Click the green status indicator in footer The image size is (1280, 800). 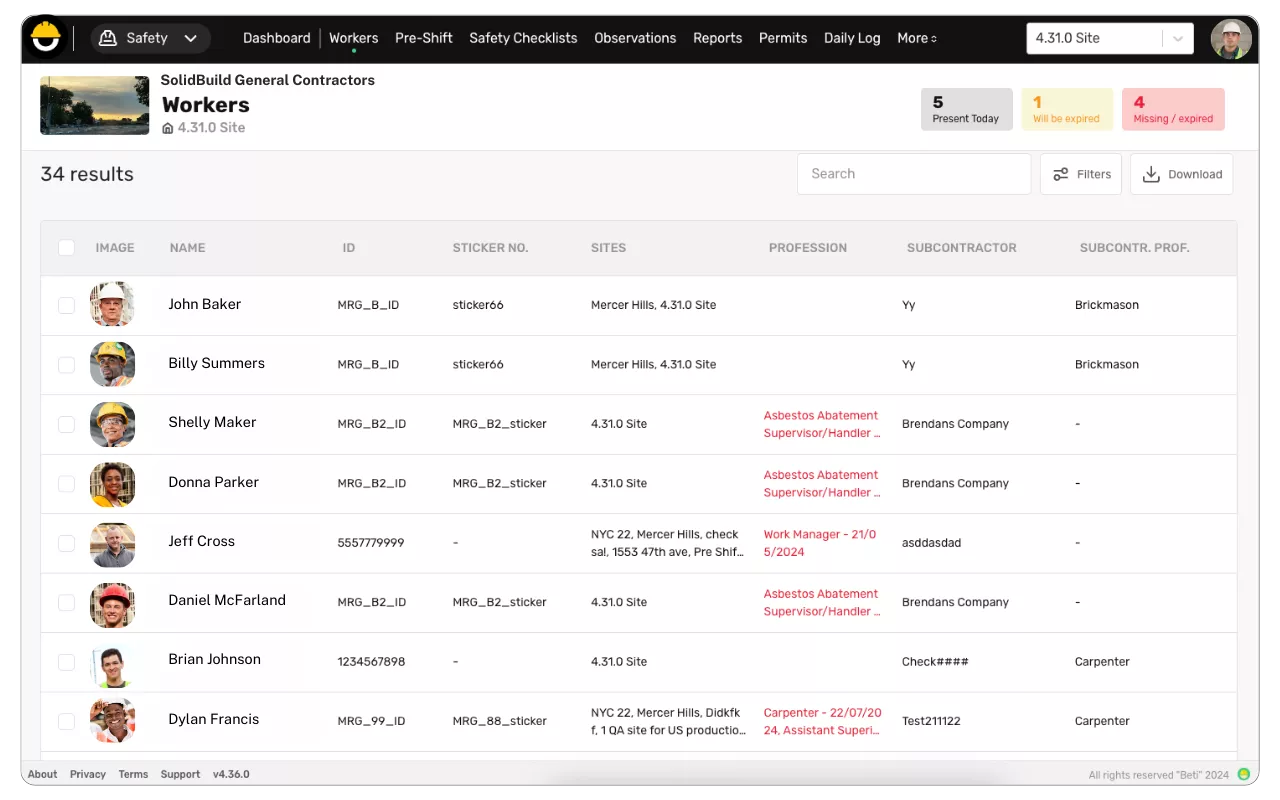[1244, 774]
